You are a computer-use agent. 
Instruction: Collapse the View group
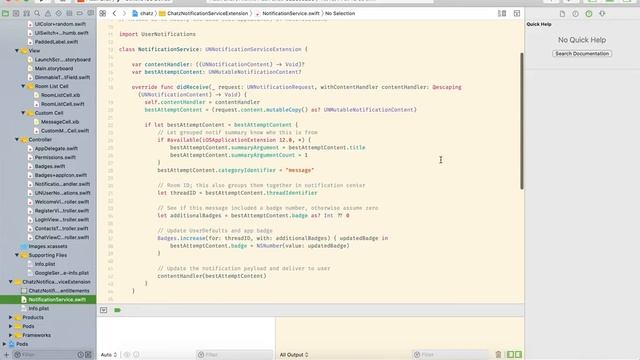pyautogui.click(x=17, y=51)
